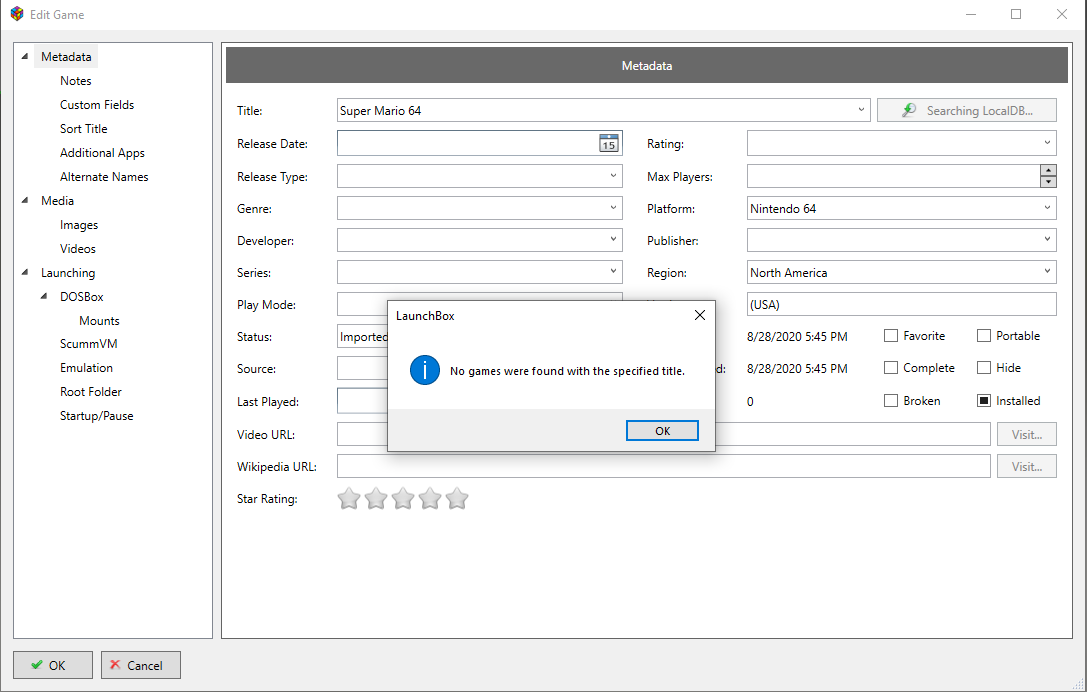The width and height of the screenshot is (1087, 692).
Task: Close the LaunchBox message dialog
Action: click(700, 315)
